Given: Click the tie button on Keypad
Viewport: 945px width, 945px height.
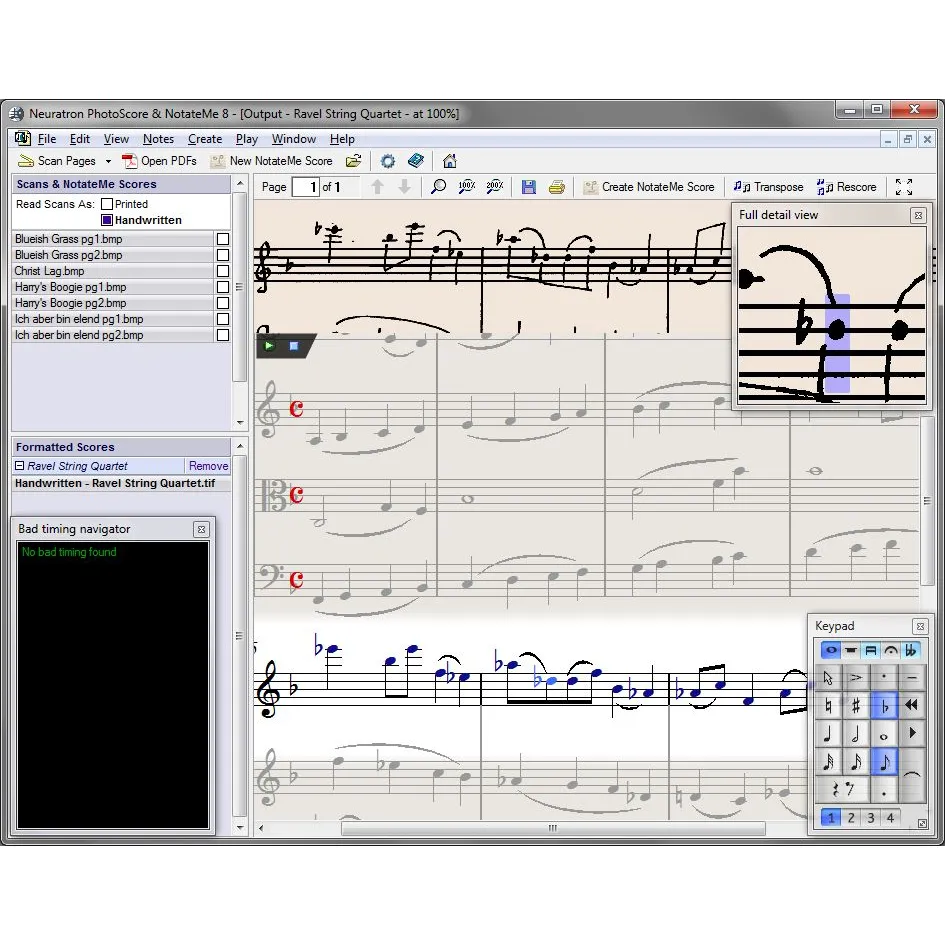Looking at the screenshot, I should pos(912,776).
